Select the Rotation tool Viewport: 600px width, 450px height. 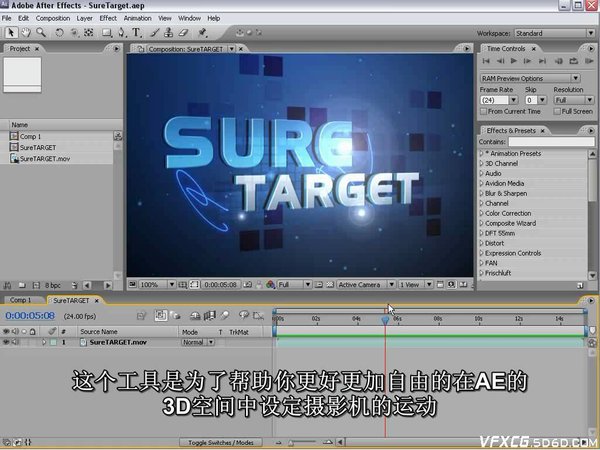coord(59,33)
